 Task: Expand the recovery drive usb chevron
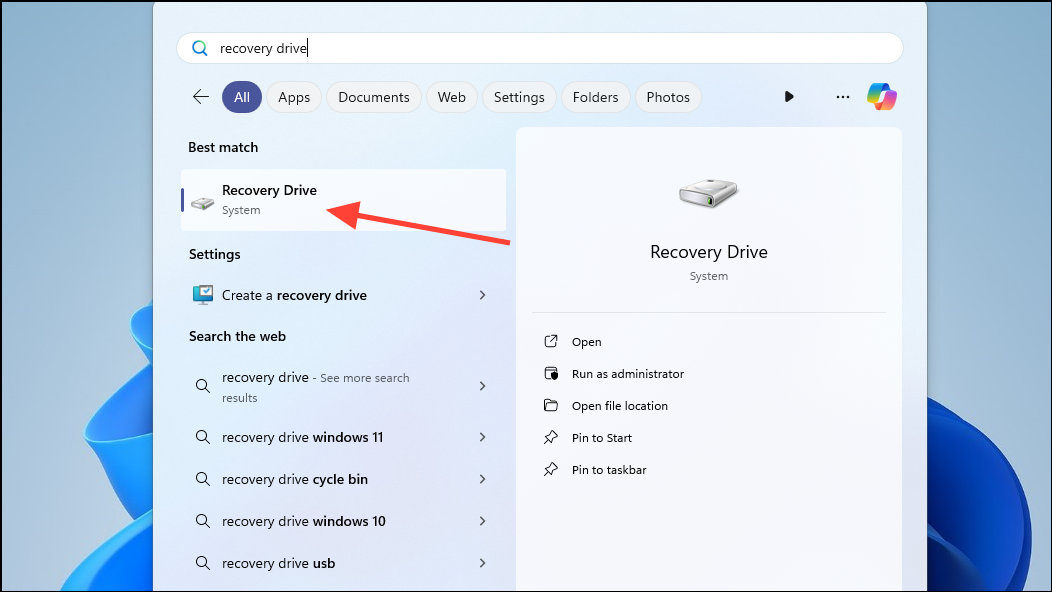click(482, 563)
